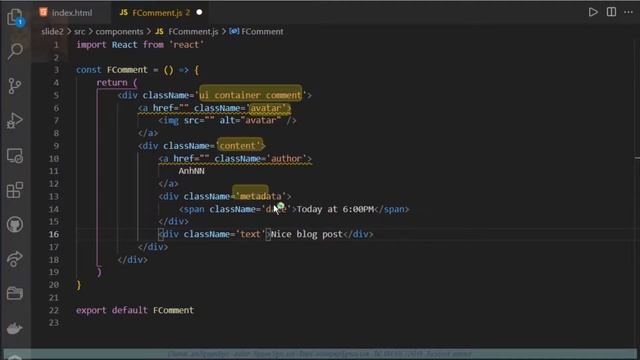Click the components breadcrumb

pos(120,31)
